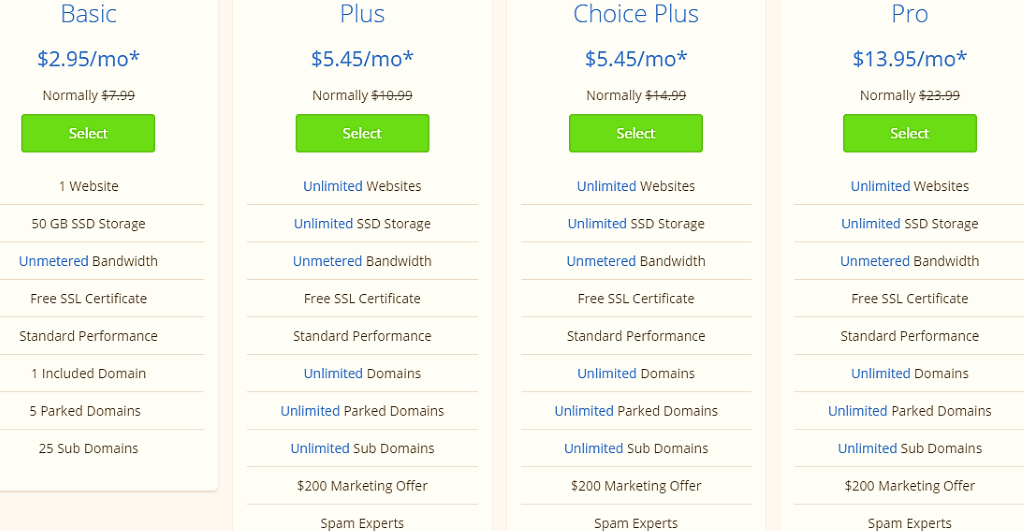Select the Basic hosting plan
The image size is (1024, 531).
(88, 133)
